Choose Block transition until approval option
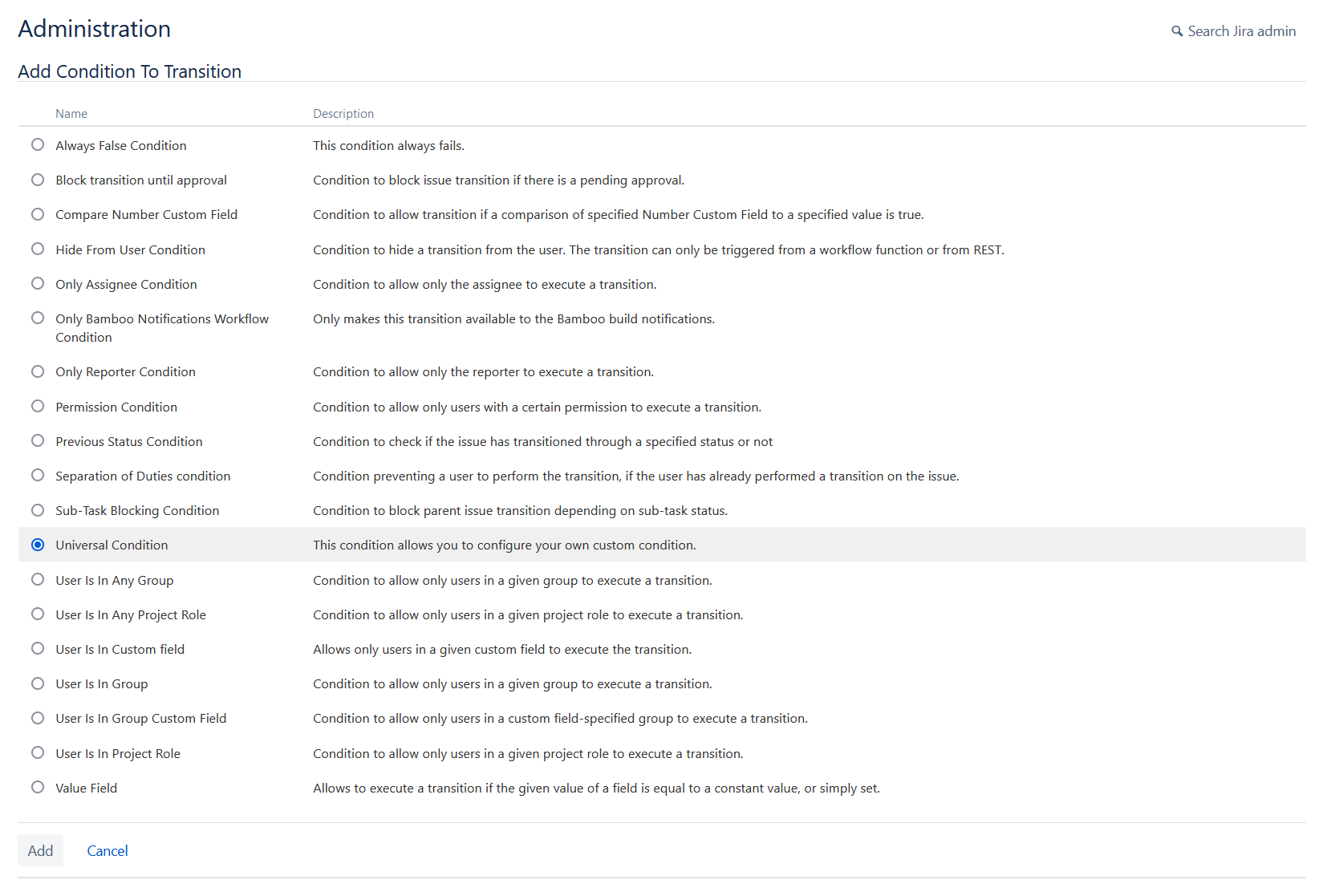The width and height of the screenshot is (1323, 896). 38,180
